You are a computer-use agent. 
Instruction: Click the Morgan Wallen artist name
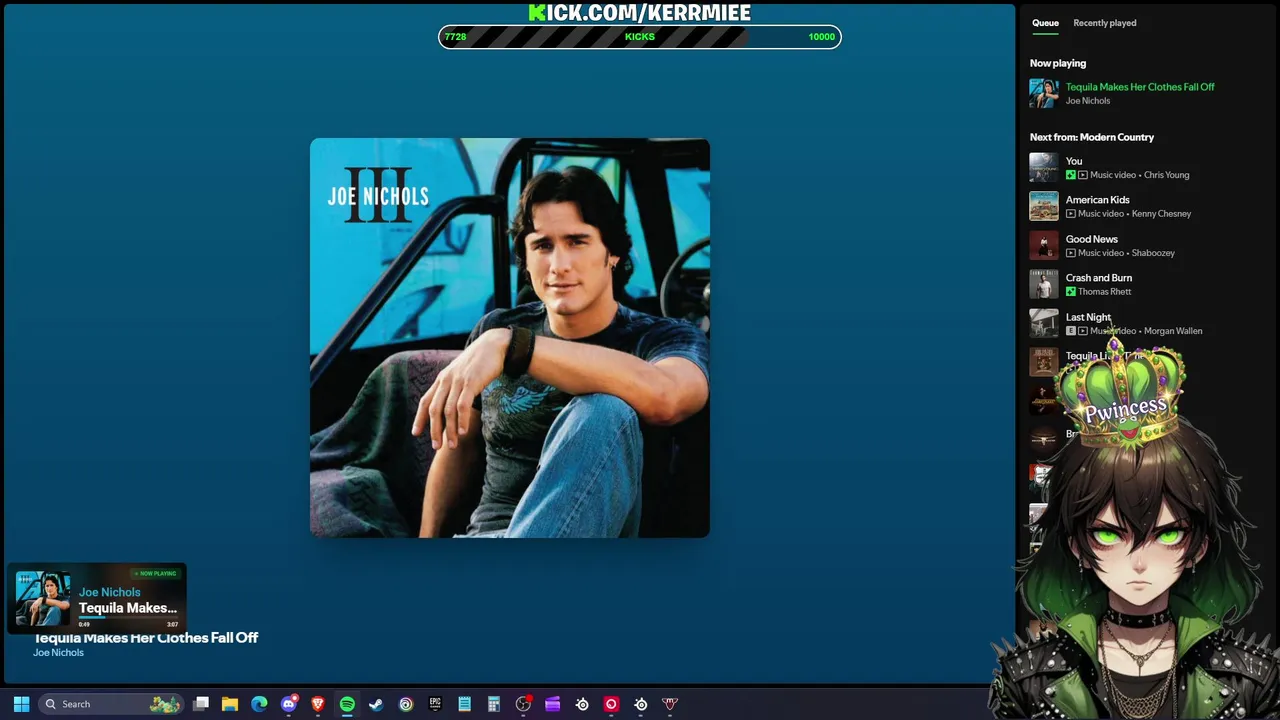click(x=1173, y=331)
